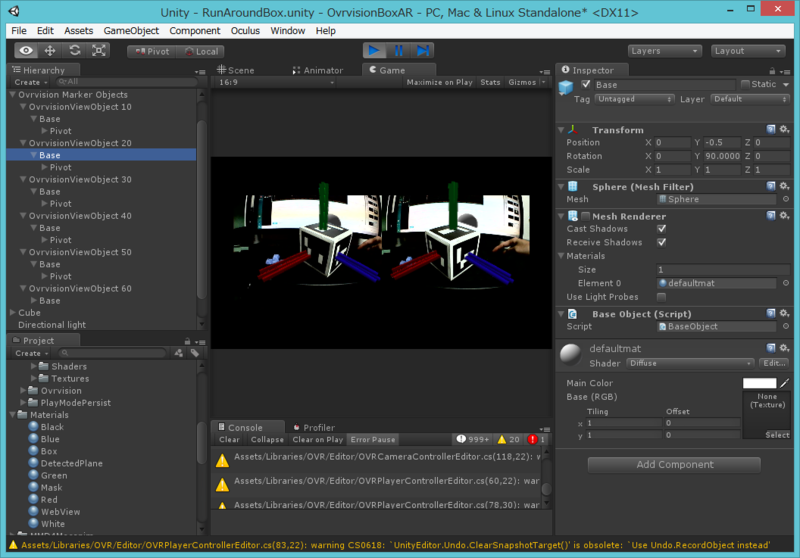Screen dimensions: 800x558
Task: Open the Layout dropdown
Action: (x=747, y=51)
